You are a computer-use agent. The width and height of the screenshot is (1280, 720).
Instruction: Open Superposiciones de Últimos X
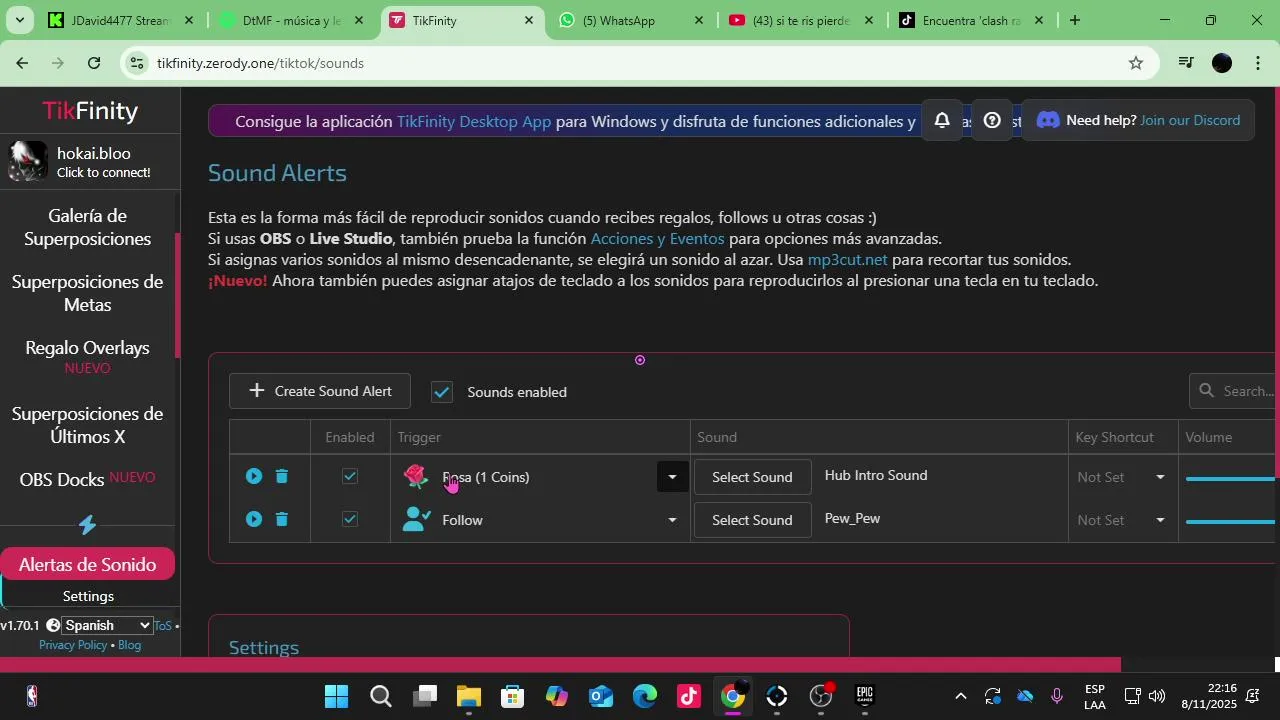click(x=87, y=425)
